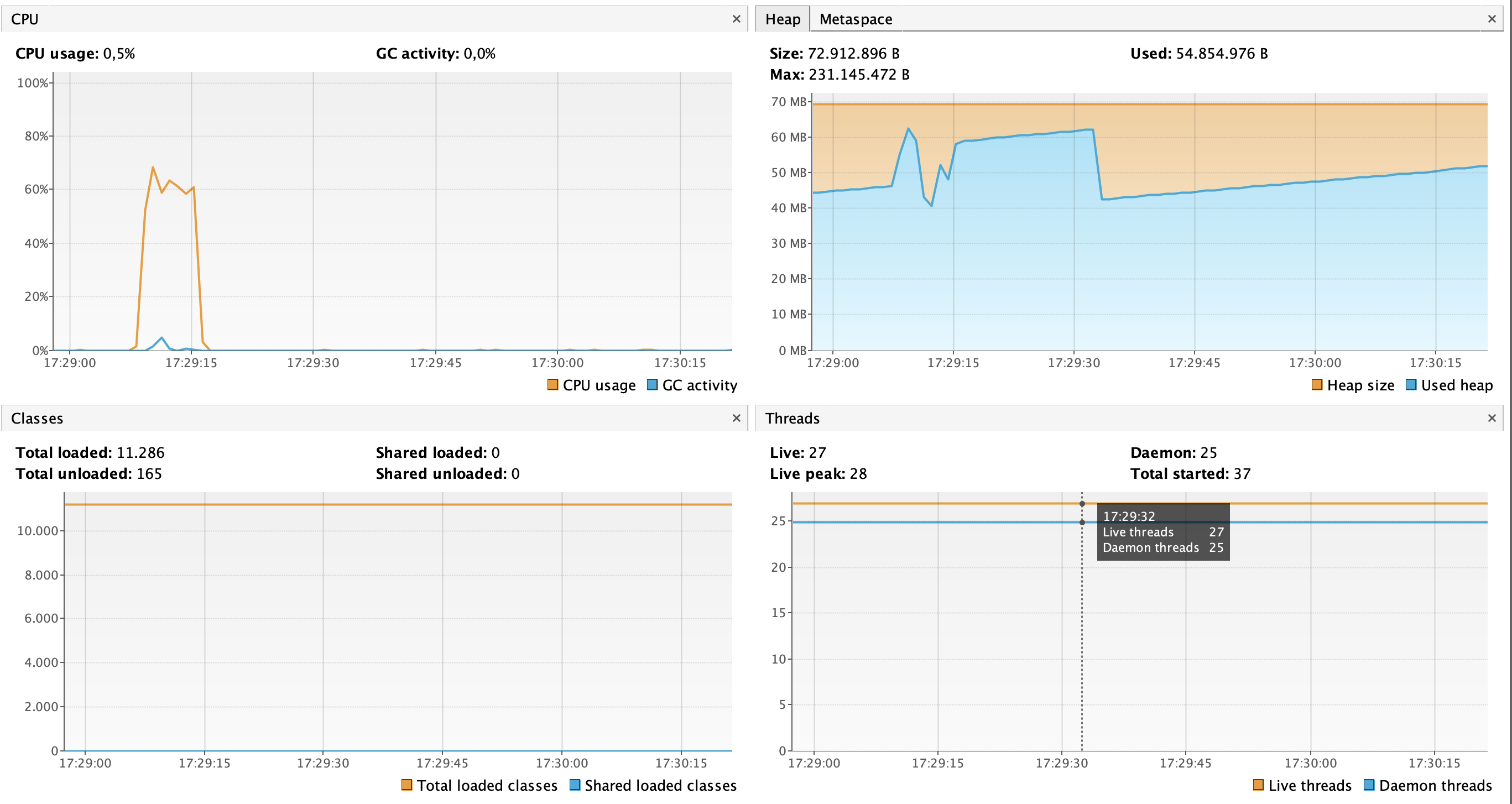Select the Heap tab
1512x804 pixels.
point(783,19)
